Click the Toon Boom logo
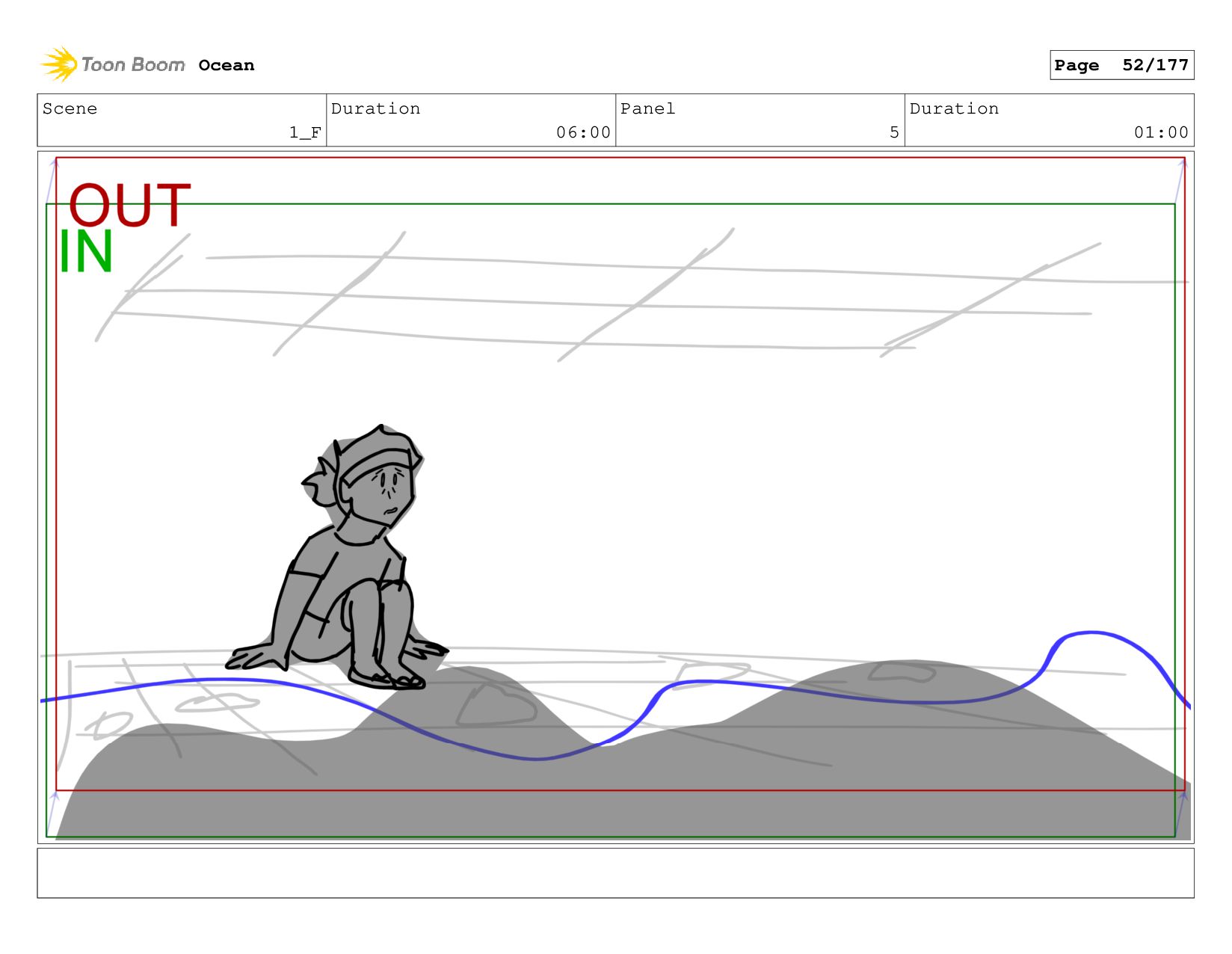 tap(112, 64)
